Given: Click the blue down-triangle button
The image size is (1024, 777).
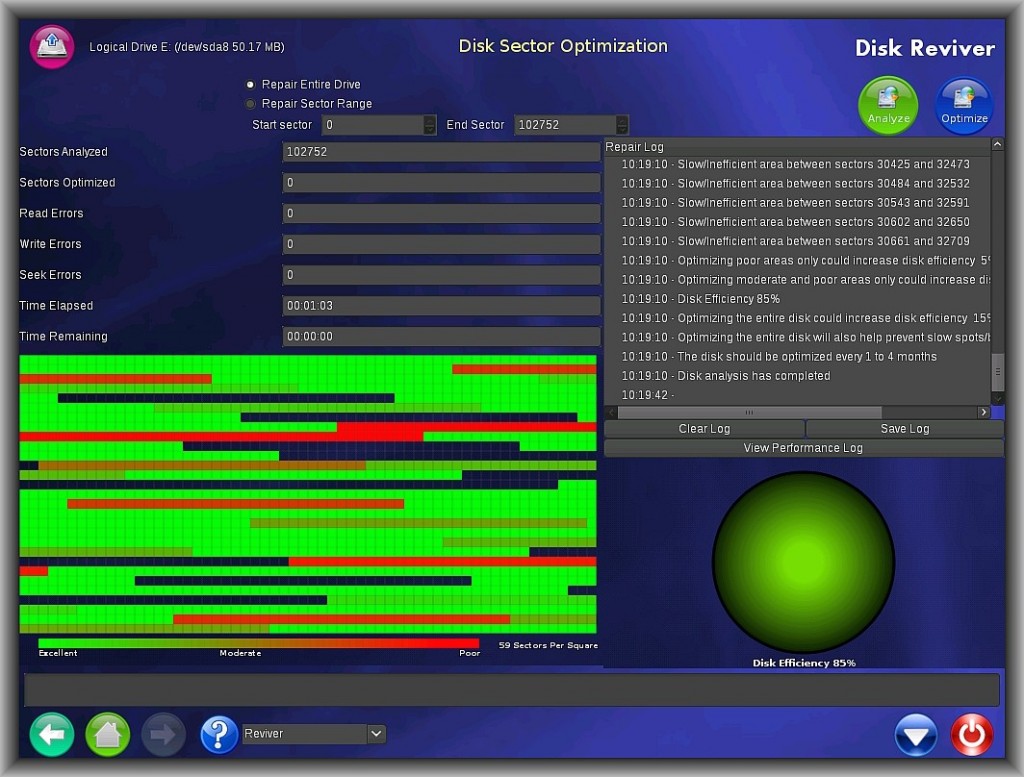Looking at the screenshot, I should (x=916, y=735).
